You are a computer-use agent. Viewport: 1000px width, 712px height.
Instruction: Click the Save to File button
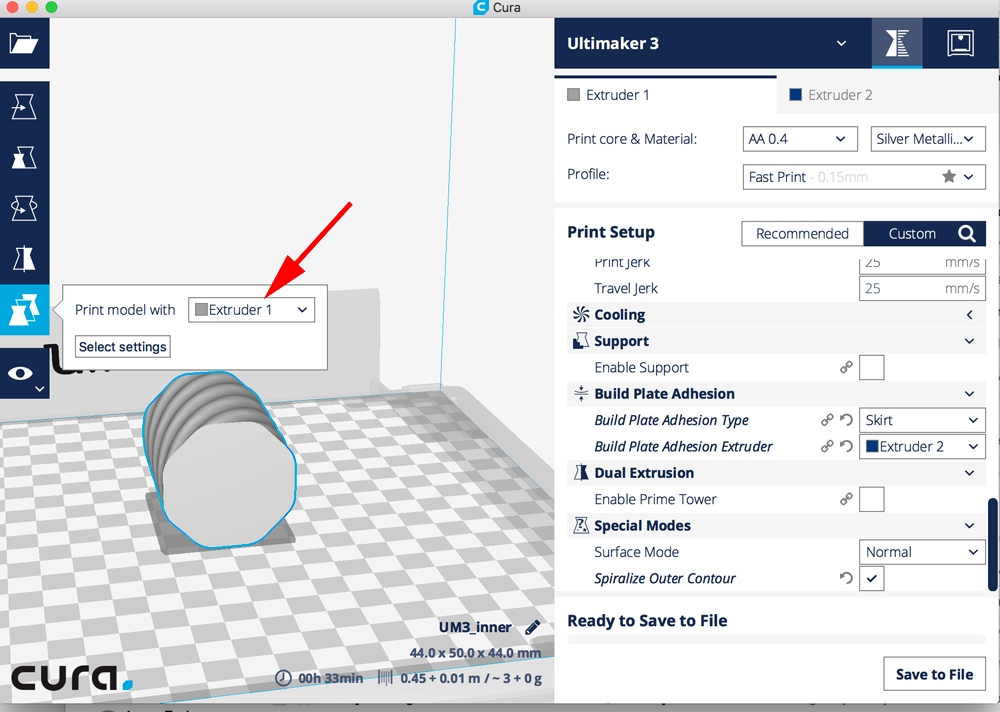click(x=934, y=674)
